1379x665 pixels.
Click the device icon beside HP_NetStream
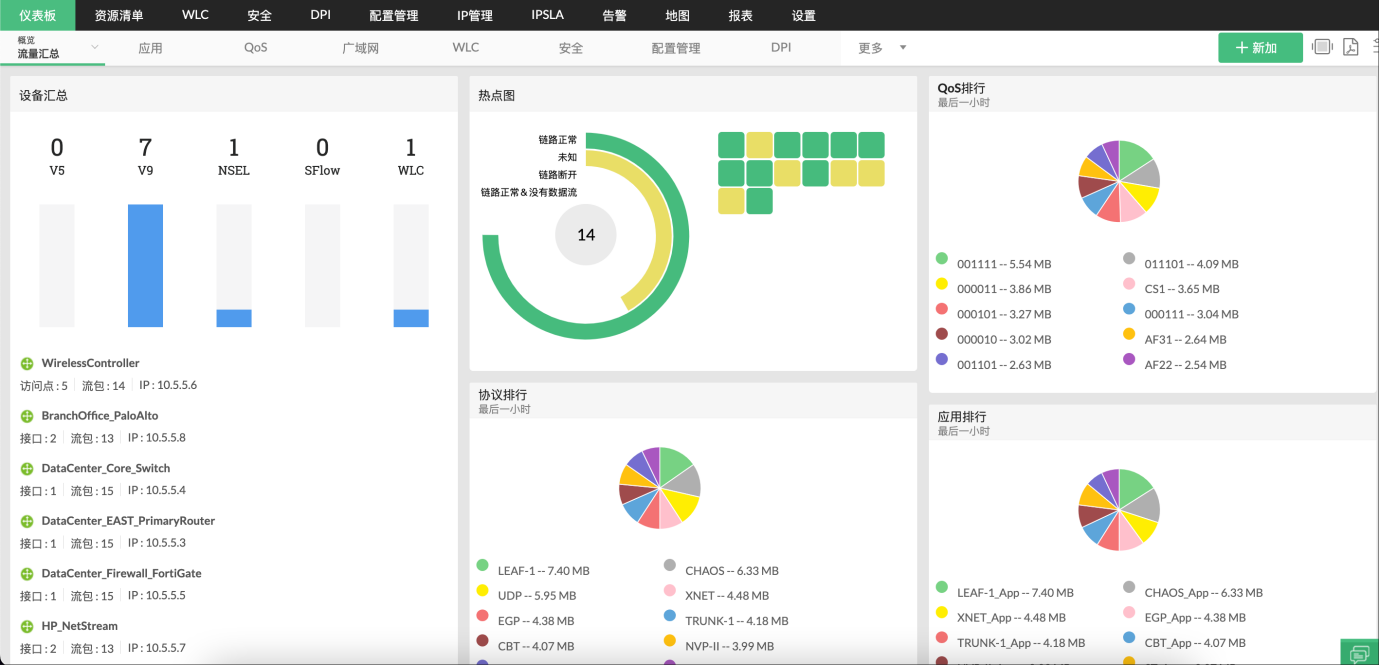[x=27, y=626]
